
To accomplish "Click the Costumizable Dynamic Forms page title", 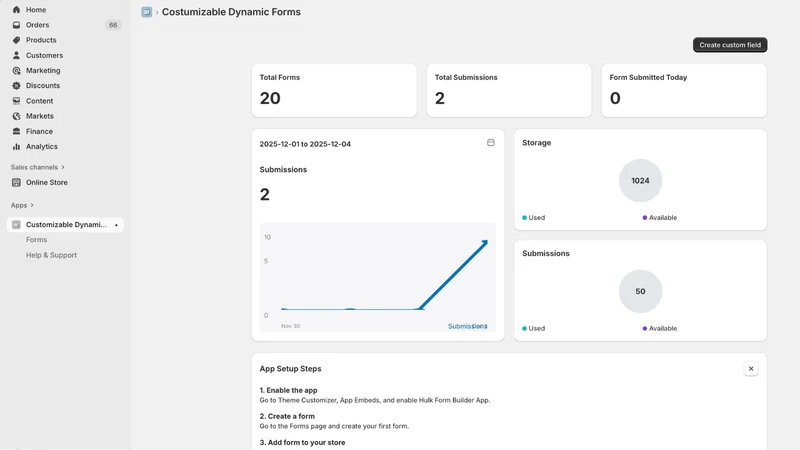I will [231, 12].
